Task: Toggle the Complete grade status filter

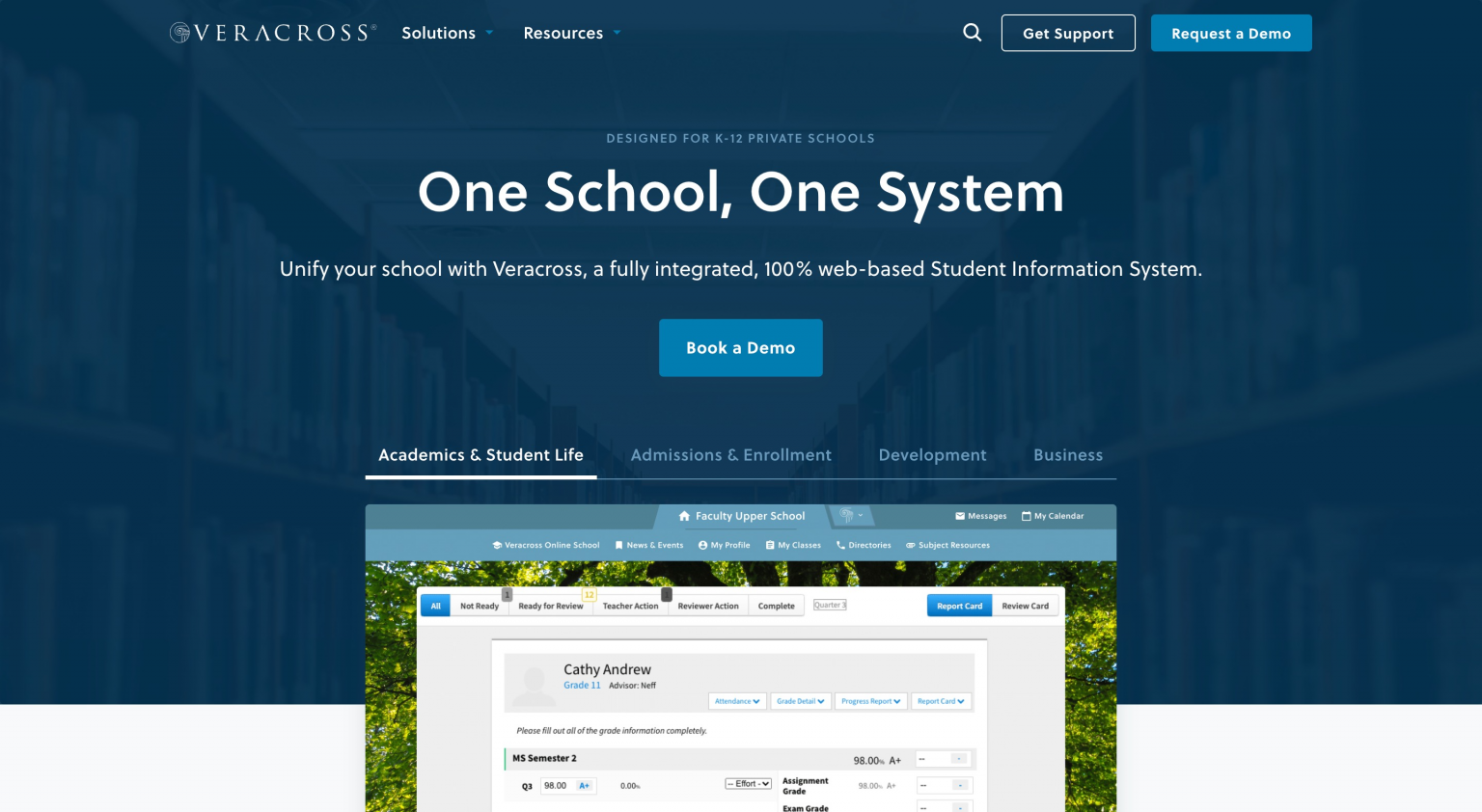Action: pyautogui.click(x=776, y=605)
